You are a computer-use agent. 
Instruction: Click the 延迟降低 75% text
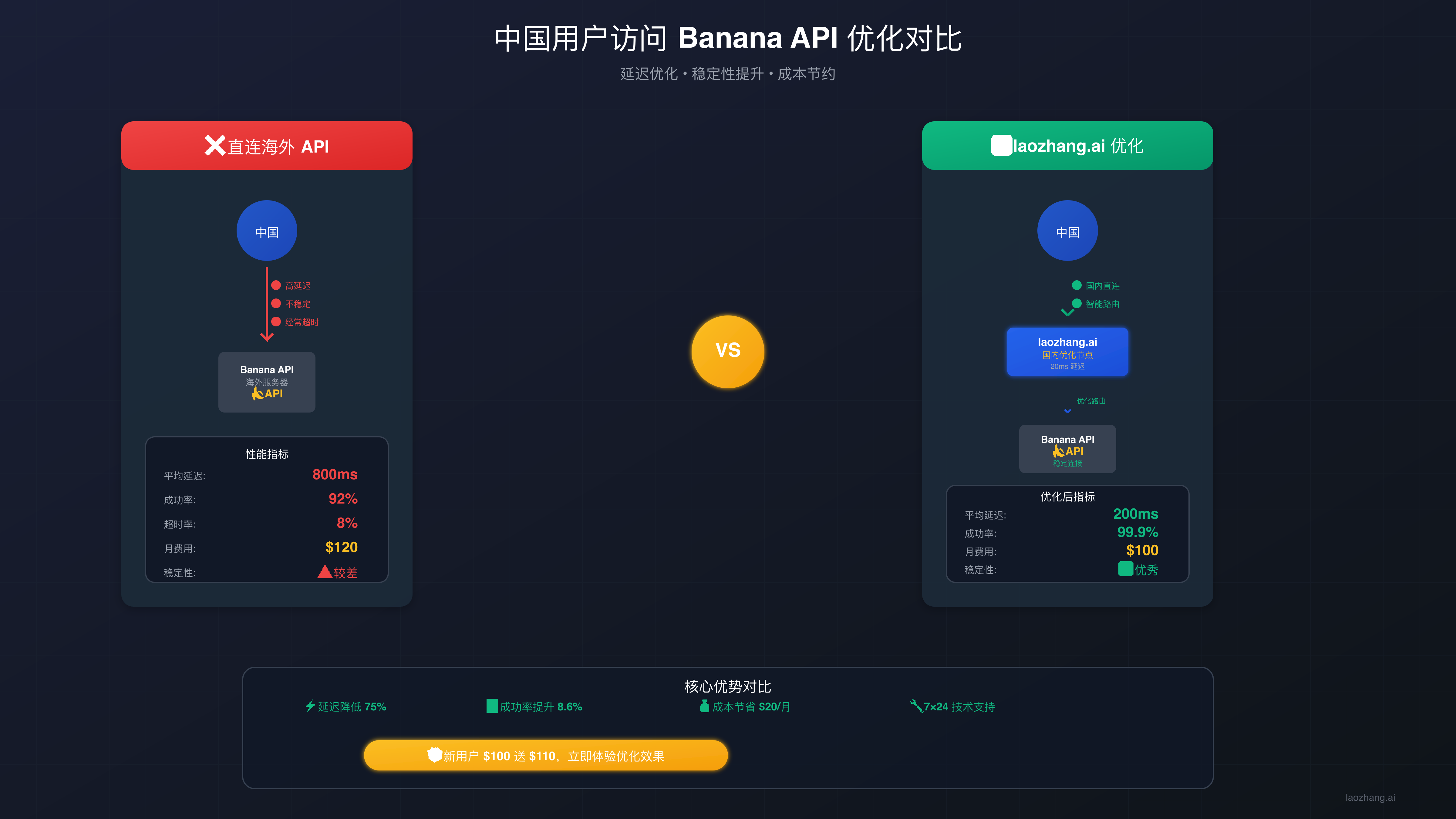pyautogui.click(x=352, y=706)
